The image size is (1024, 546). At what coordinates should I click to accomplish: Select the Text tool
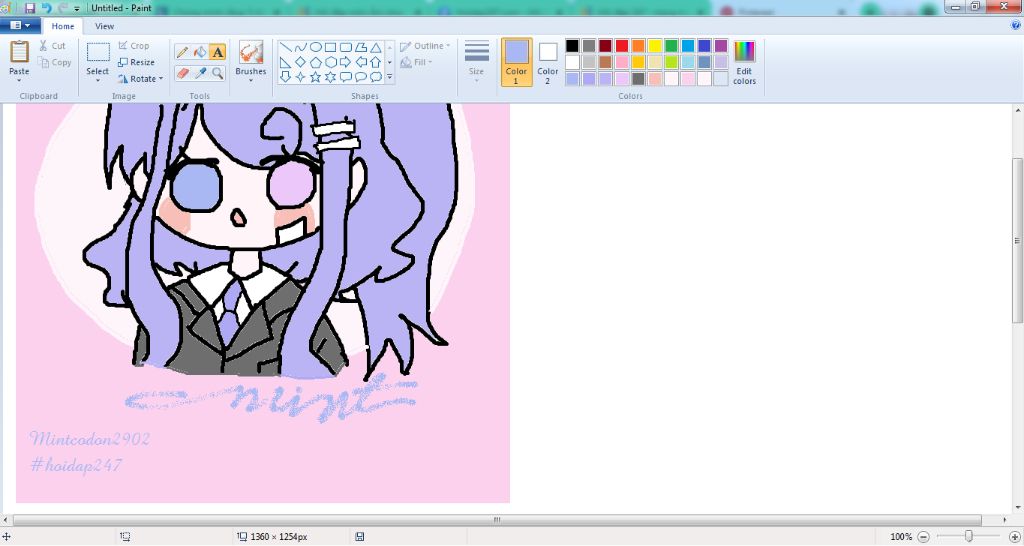pos(217,52)
